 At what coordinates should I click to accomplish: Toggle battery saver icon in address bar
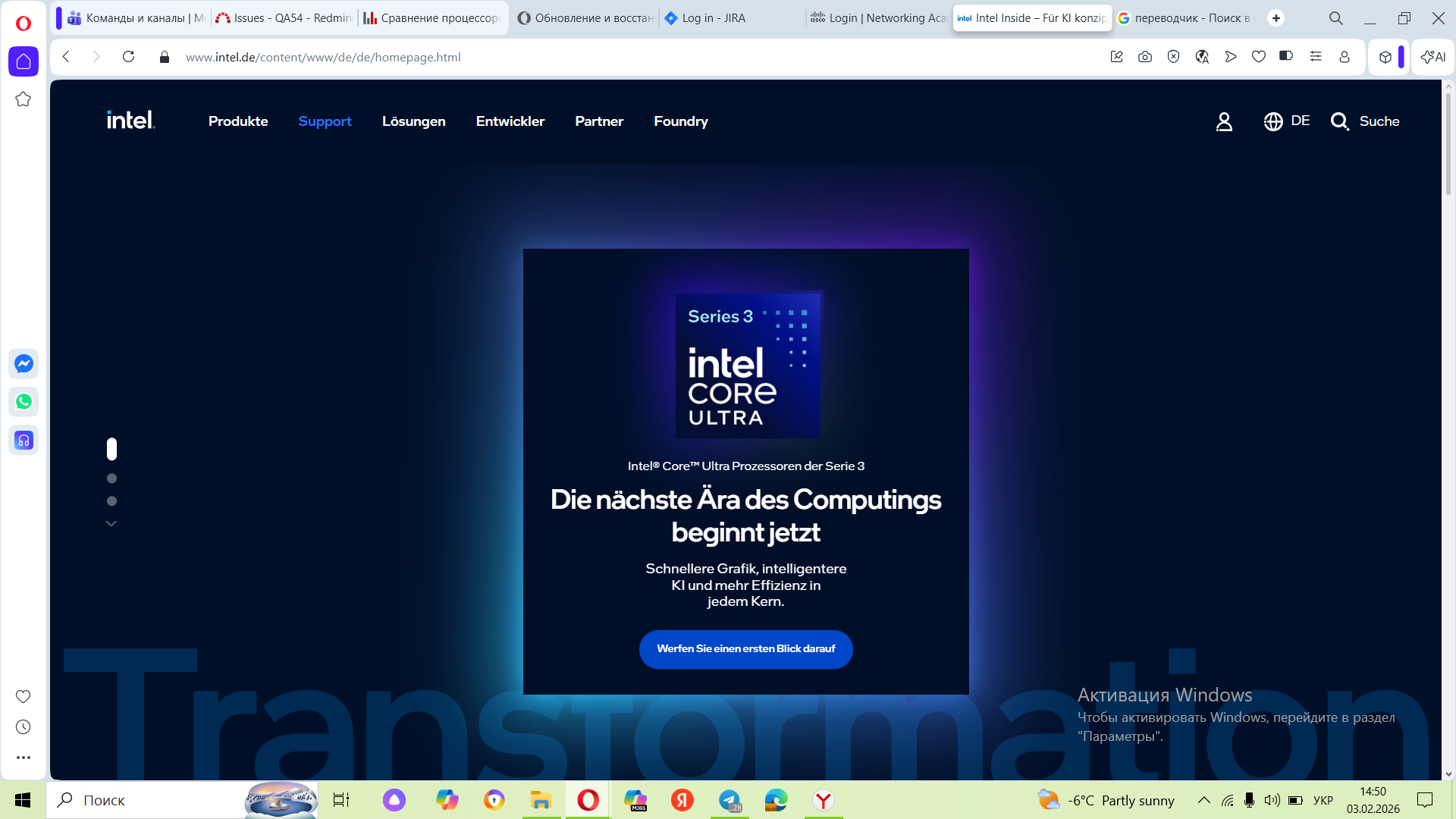(x=1286, y=57)
